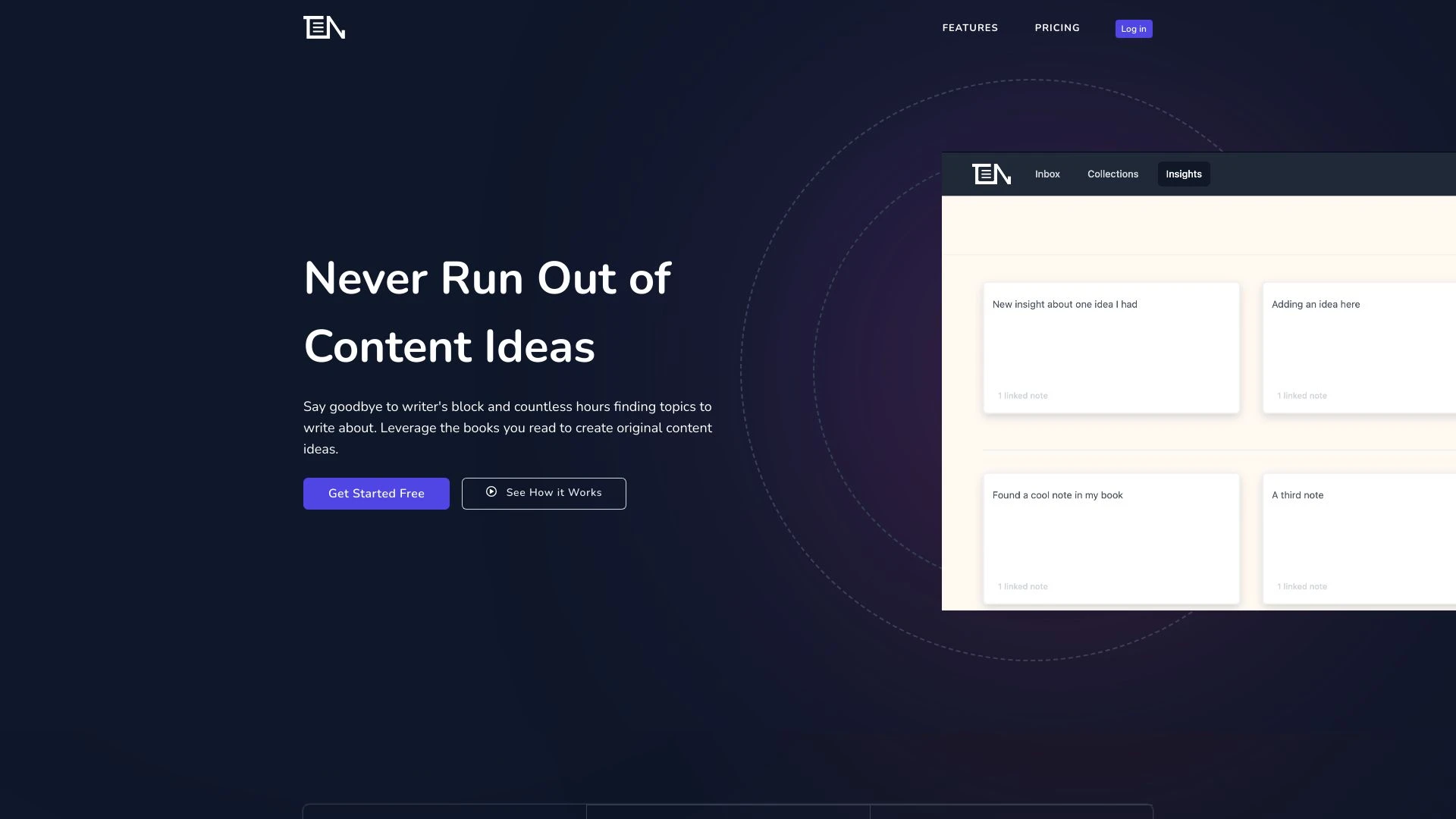Click Get Started Free button
The height and width of the screenshot is (819, 1456).
click(376, 493)
